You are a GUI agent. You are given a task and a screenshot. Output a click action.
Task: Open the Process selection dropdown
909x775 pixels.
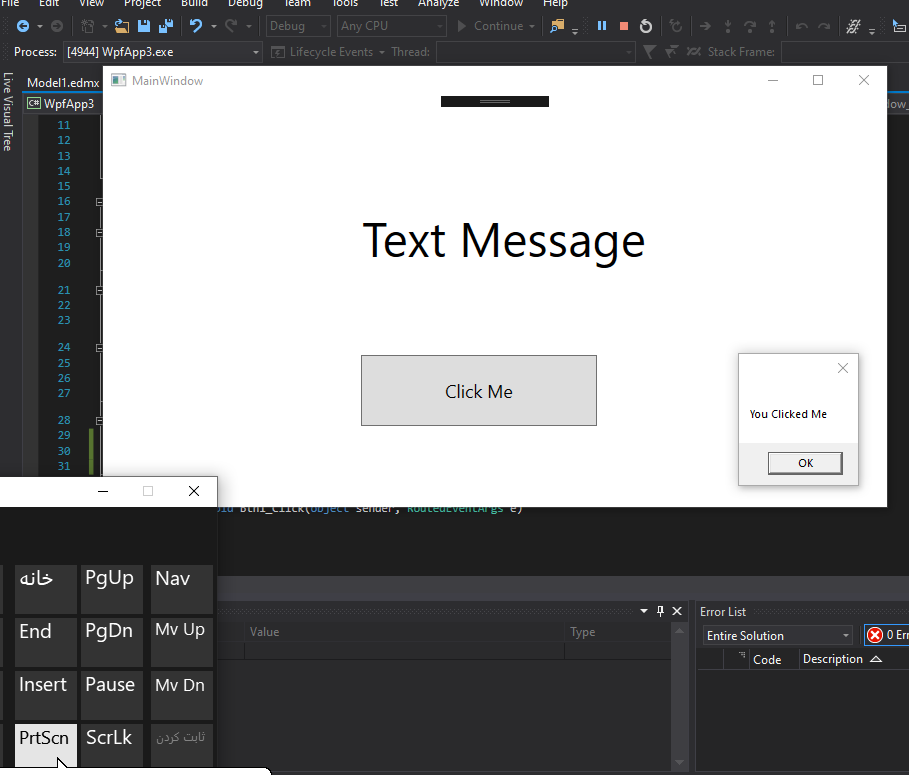(162, 52)
